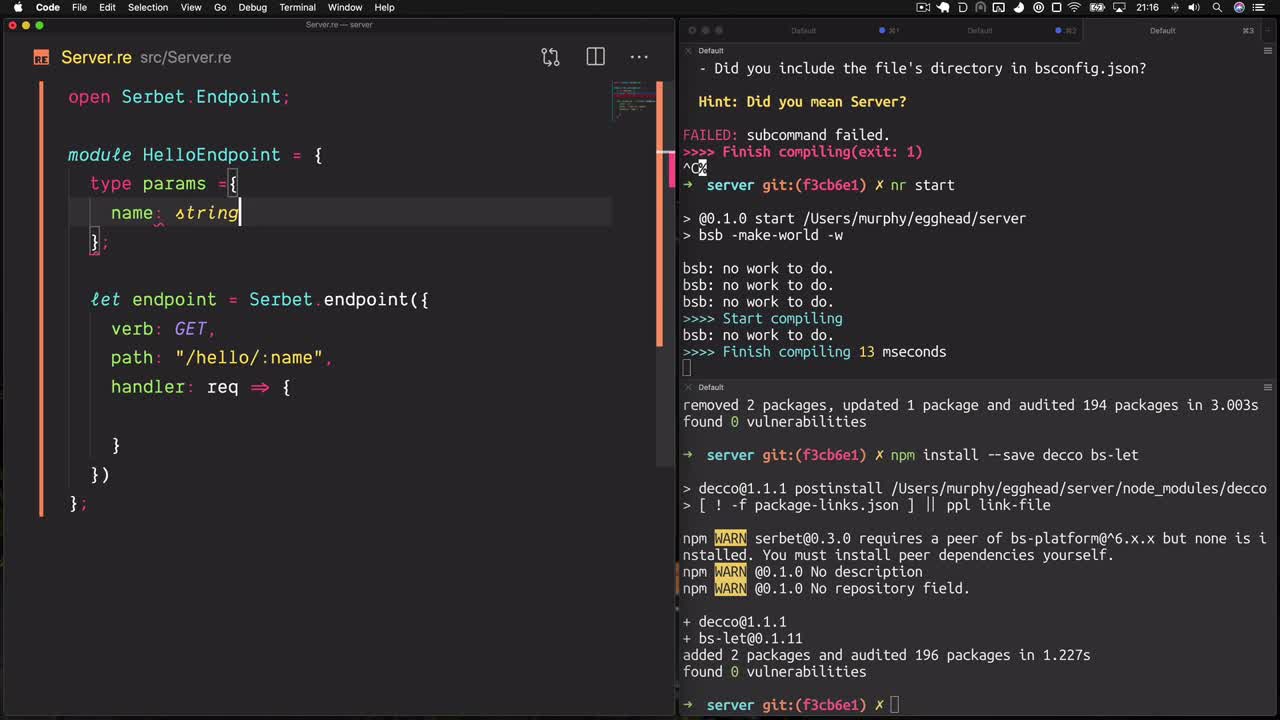Switch to the third Default terminal tab
The width and height of the screenshot is (1280, 720).
(1162, 31)
